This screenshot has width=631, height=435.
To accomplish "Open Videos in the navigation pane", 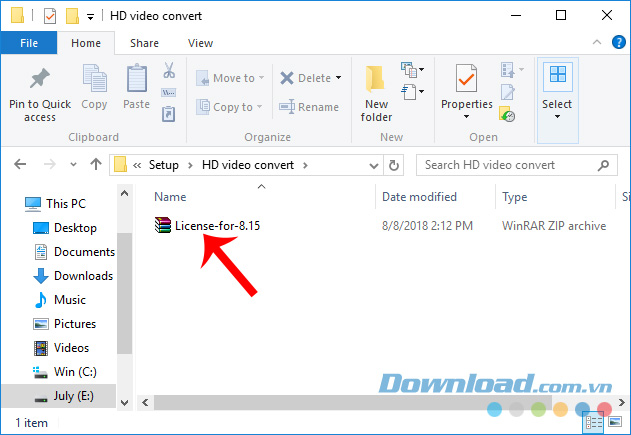I will point(61,348).
